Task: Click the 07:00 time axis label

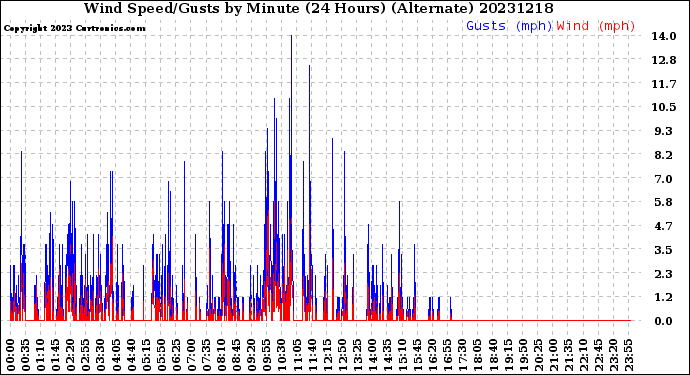Action: (x=191, y=355)
